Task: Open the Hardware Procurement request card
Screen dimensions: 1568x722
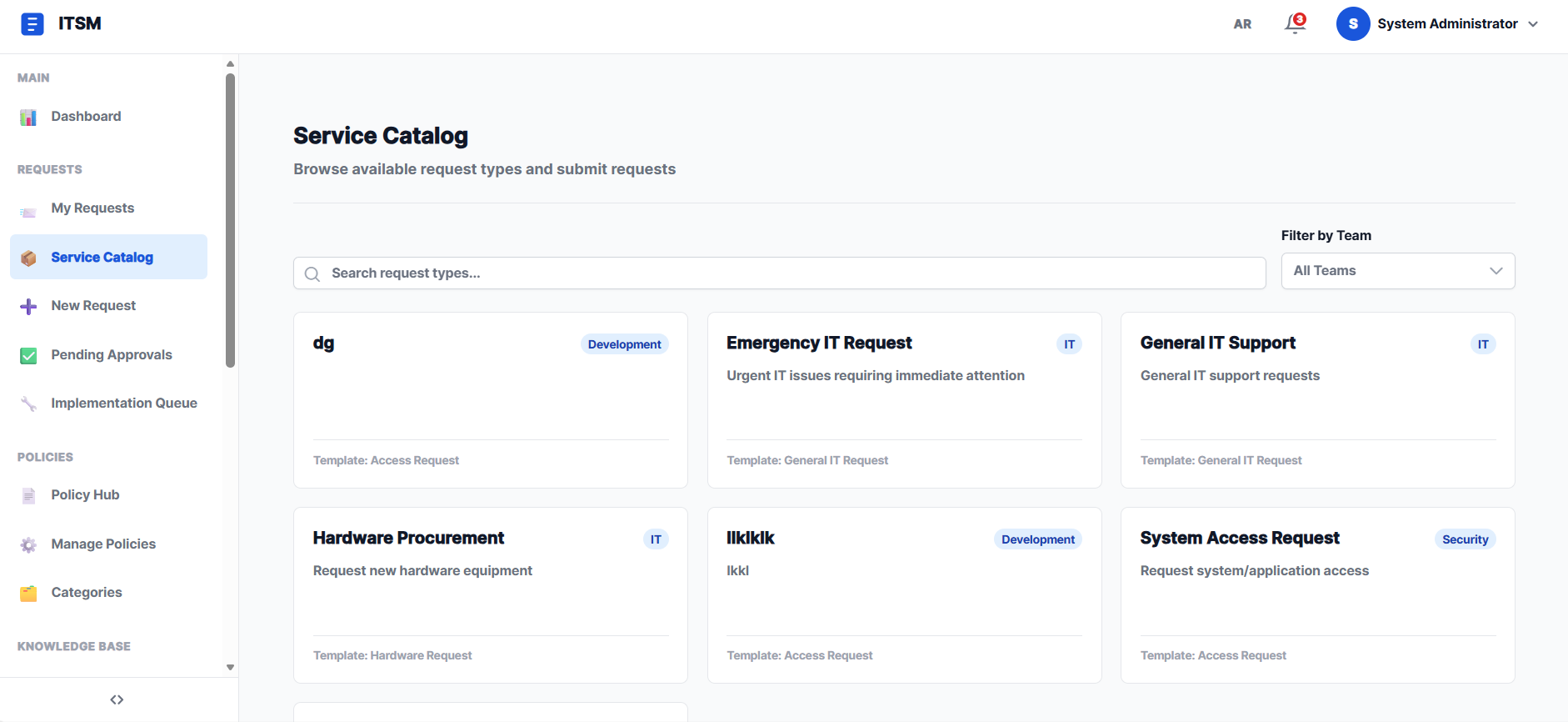Action: point(490,594)
